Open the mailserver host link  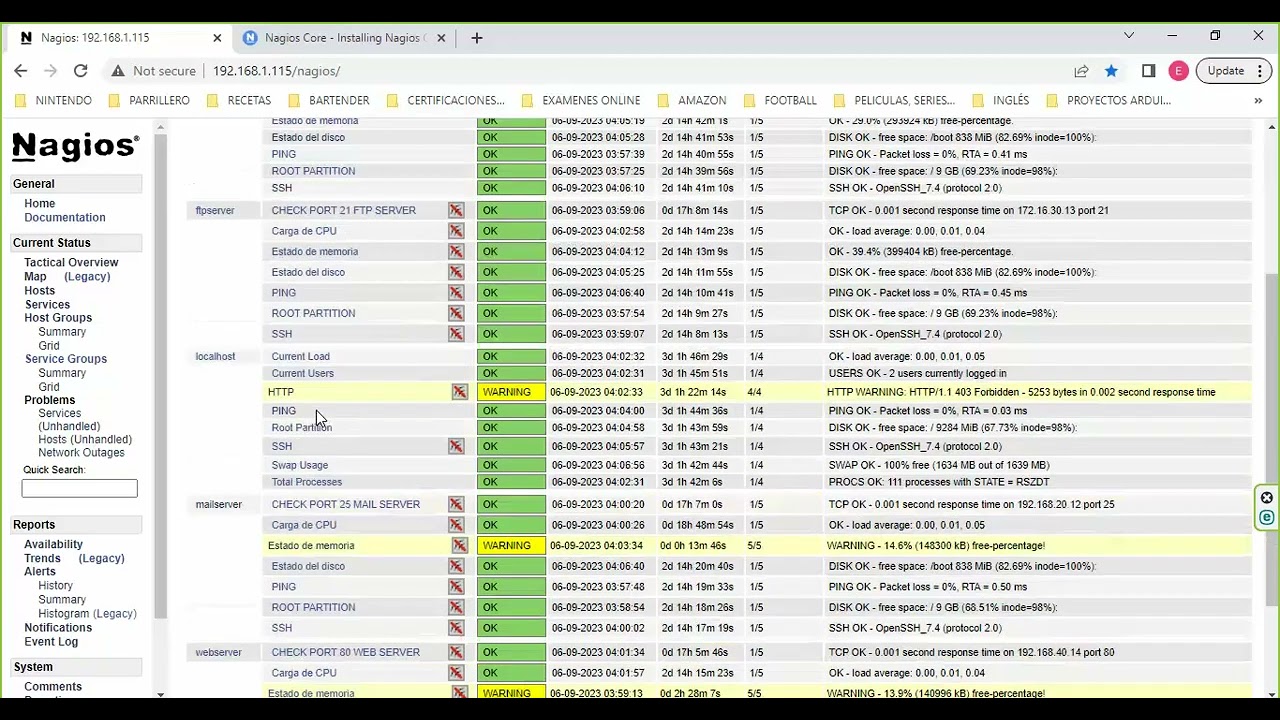click(219, 504)
